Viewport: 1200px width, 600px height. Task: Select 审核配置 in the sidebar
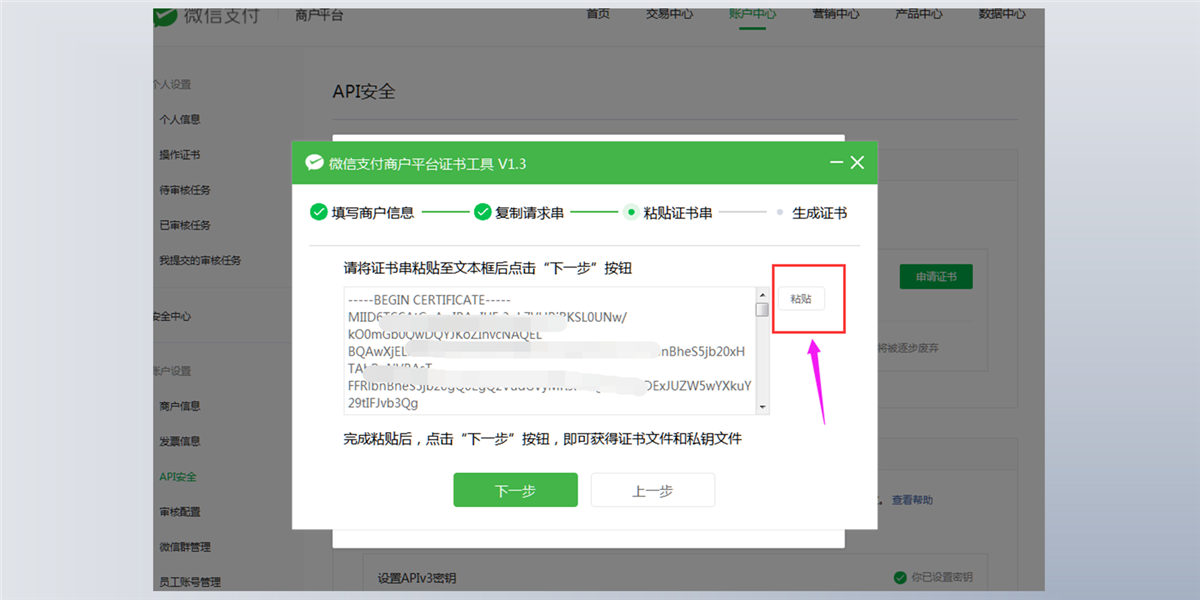[x=180, y=512]
